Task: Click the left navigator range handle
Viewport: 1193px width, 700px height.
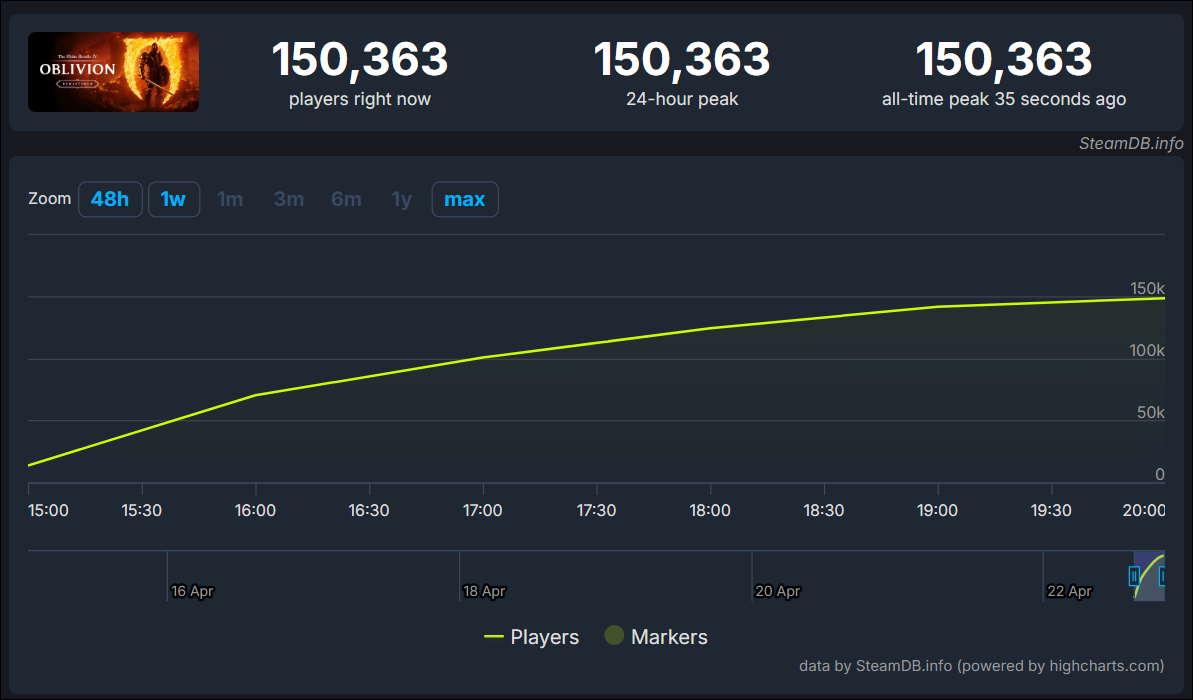Action: (1134, 576)
